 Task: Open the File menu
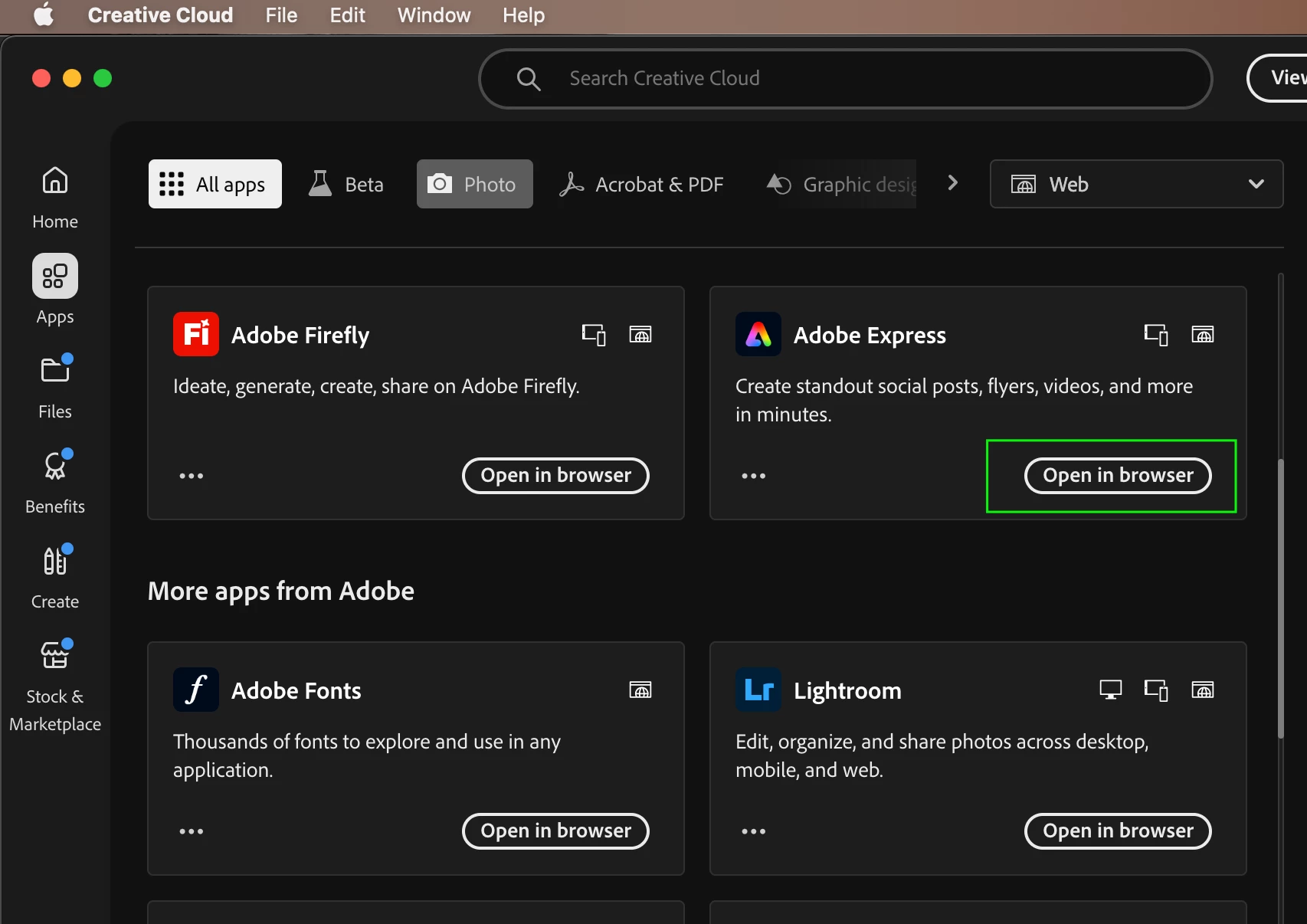[281, 15]
